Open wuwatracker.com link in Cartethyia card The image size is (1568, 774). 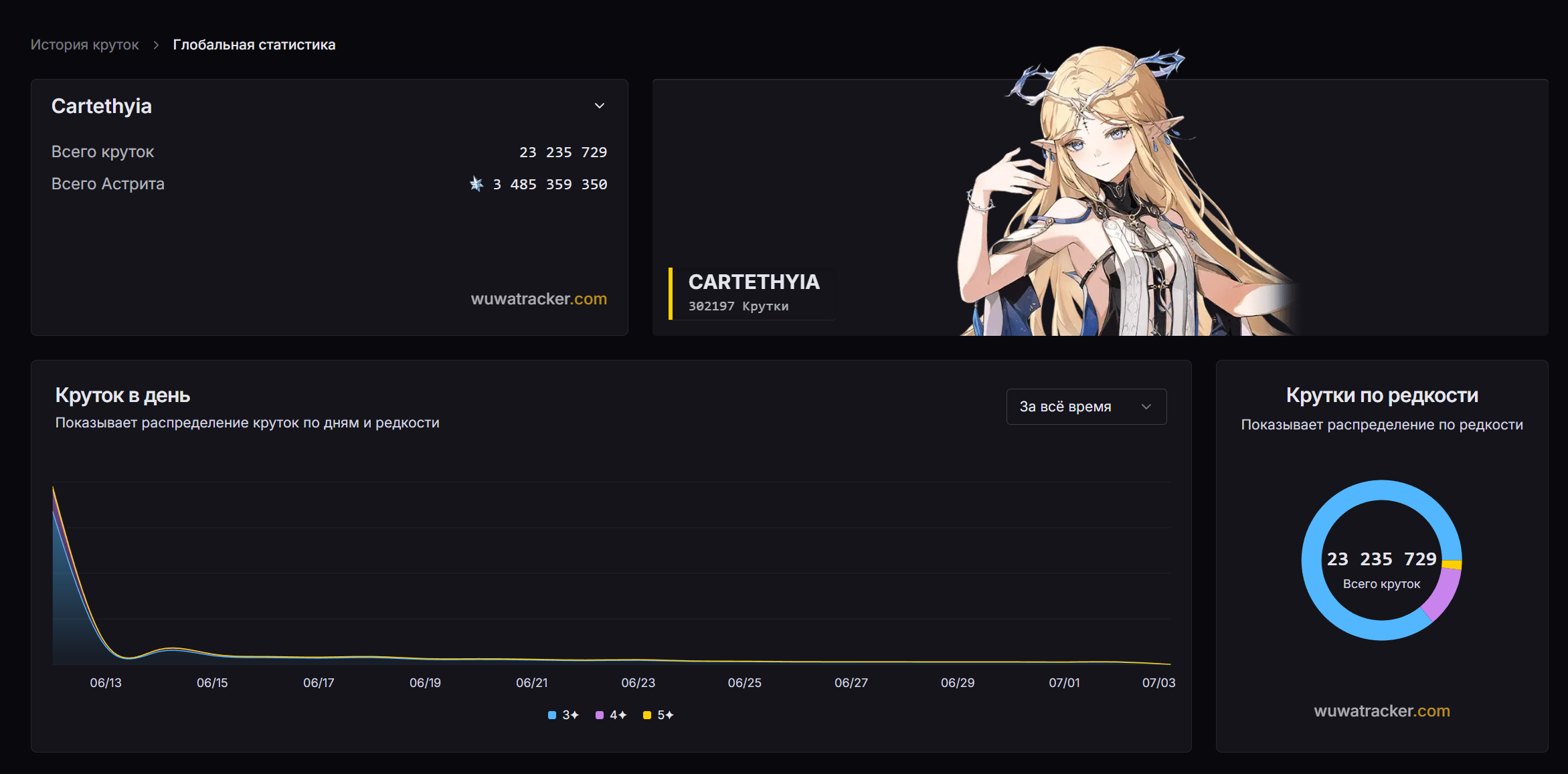pyautogui.click(x=539, y=299)
